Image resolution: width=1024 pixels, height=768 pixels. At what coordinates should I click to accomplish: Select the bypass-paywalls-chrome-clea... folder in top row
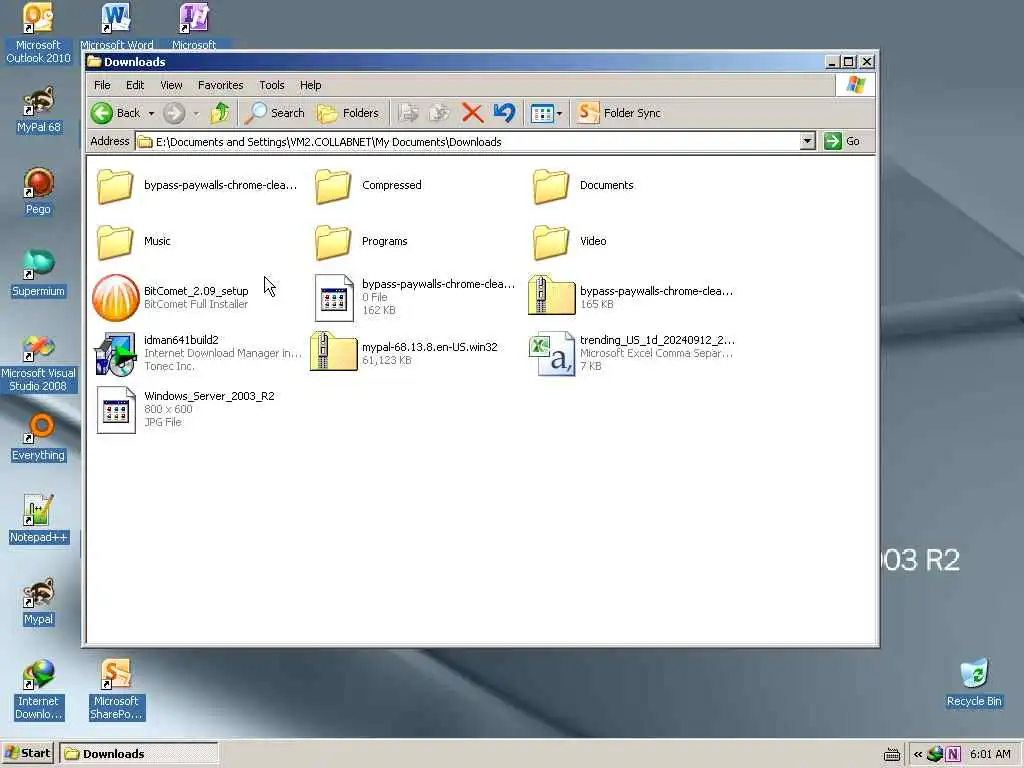click(x=197, y=185)
